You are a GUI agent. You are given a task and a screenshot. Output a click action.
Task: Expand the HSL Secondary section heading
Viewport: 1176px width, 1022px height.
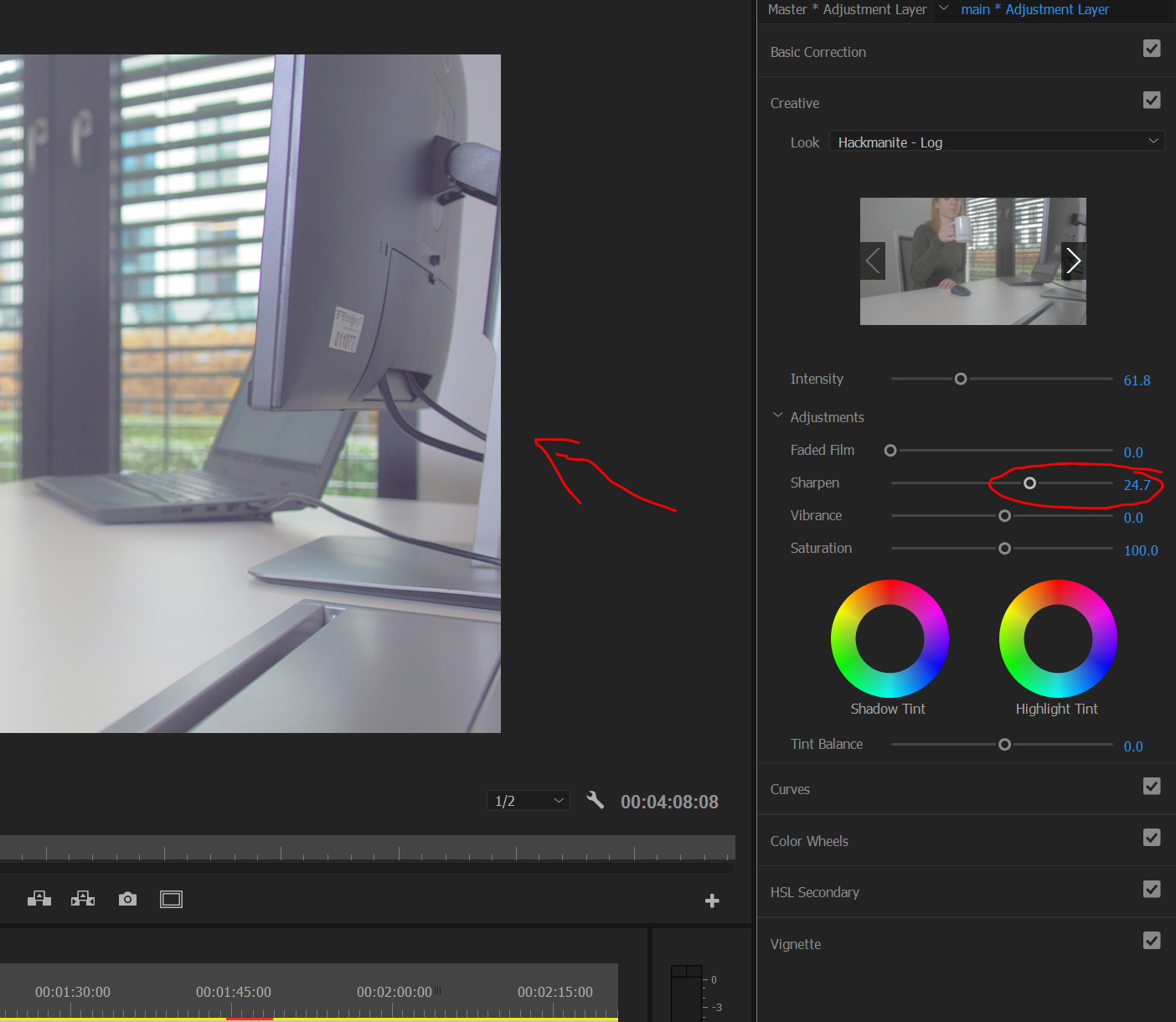(x=815, y=892)
